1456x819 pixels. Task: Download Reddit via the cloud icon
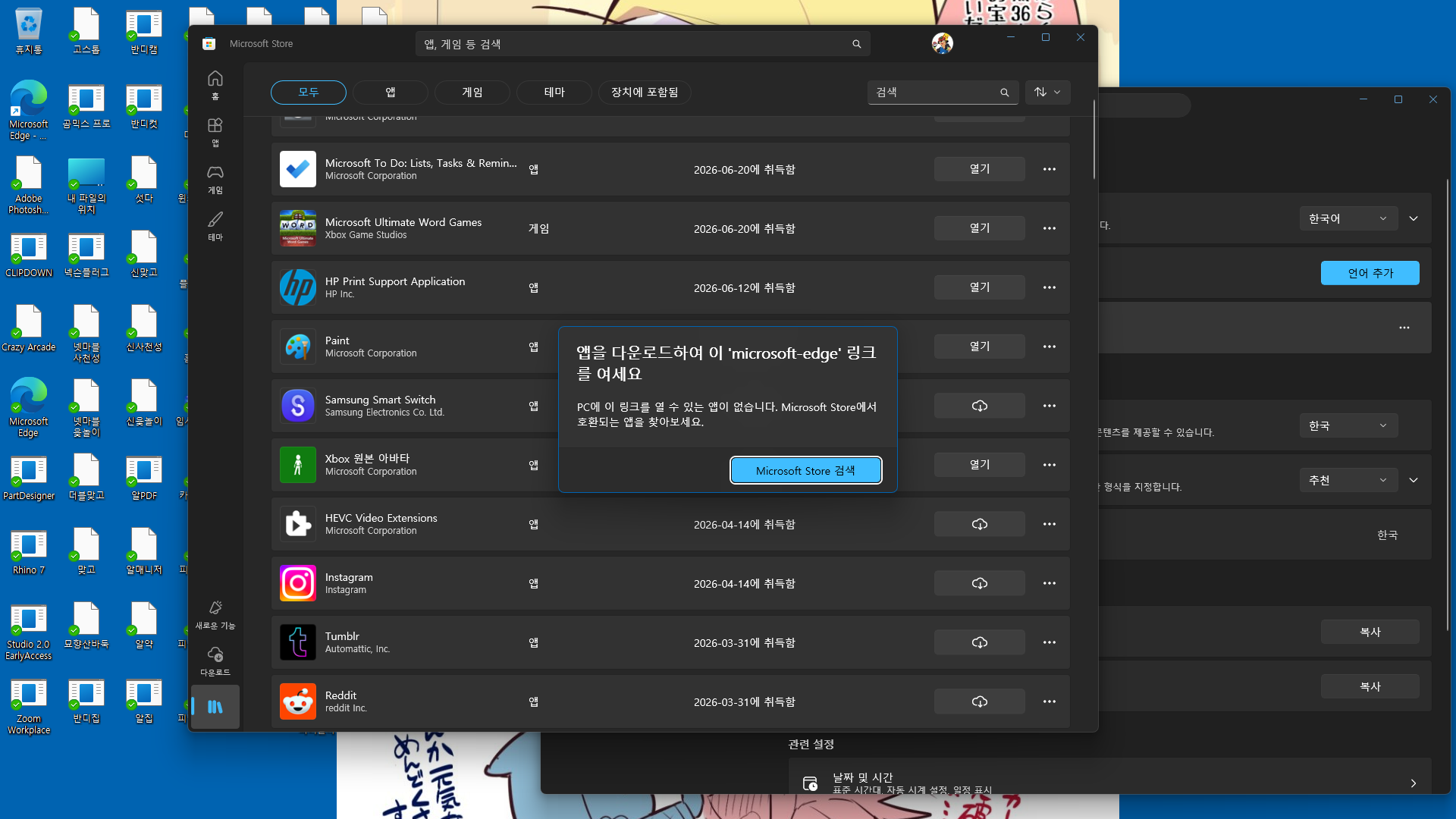[980, 701]
